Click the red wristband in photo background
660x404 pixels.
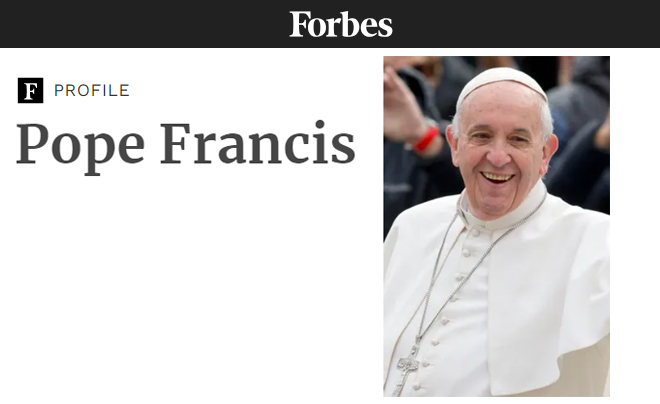427,139
